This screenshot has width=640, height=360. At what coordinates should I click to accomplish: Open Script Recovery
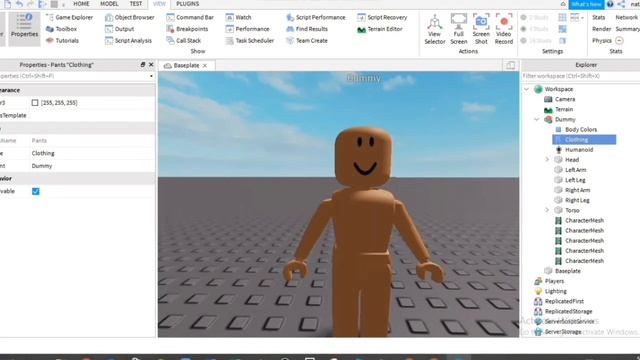click(x=382, y=18)
